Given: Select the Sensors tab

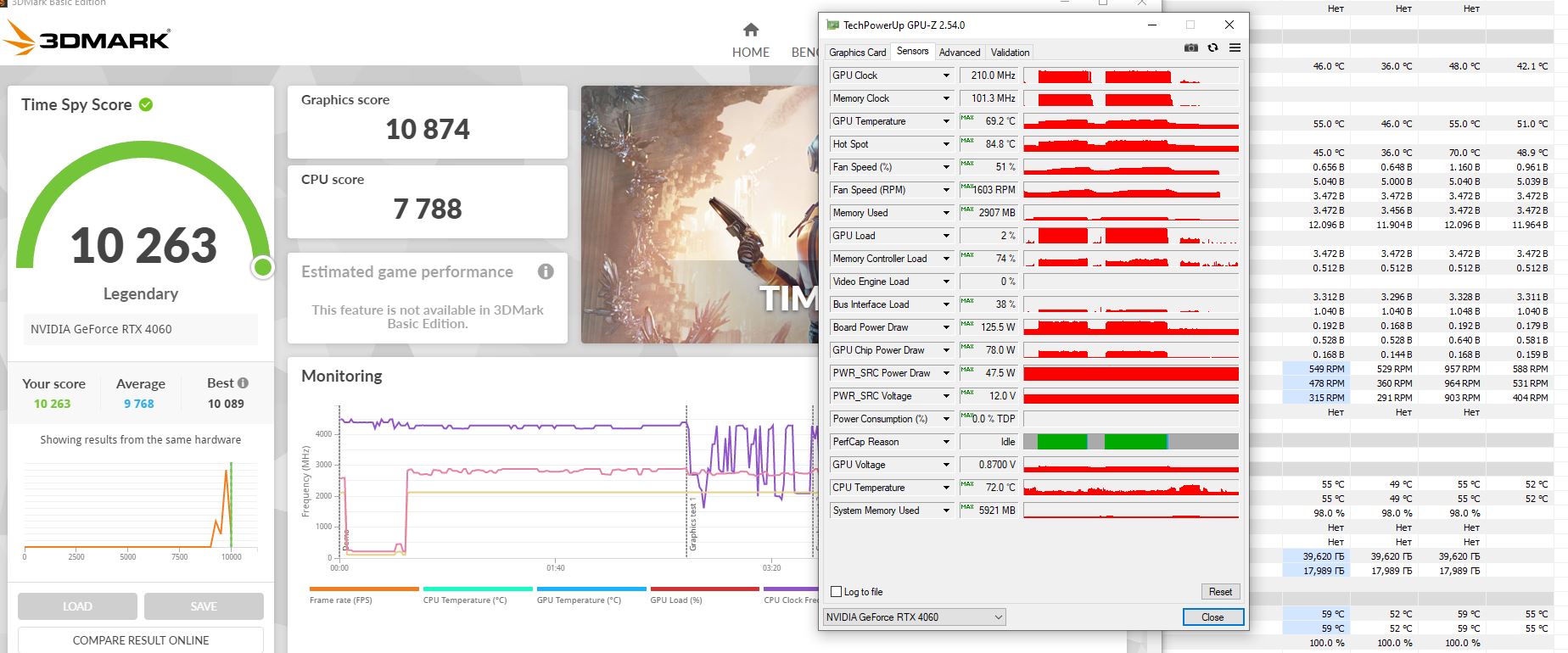Looking at the screenshot, I should (912, 51).
